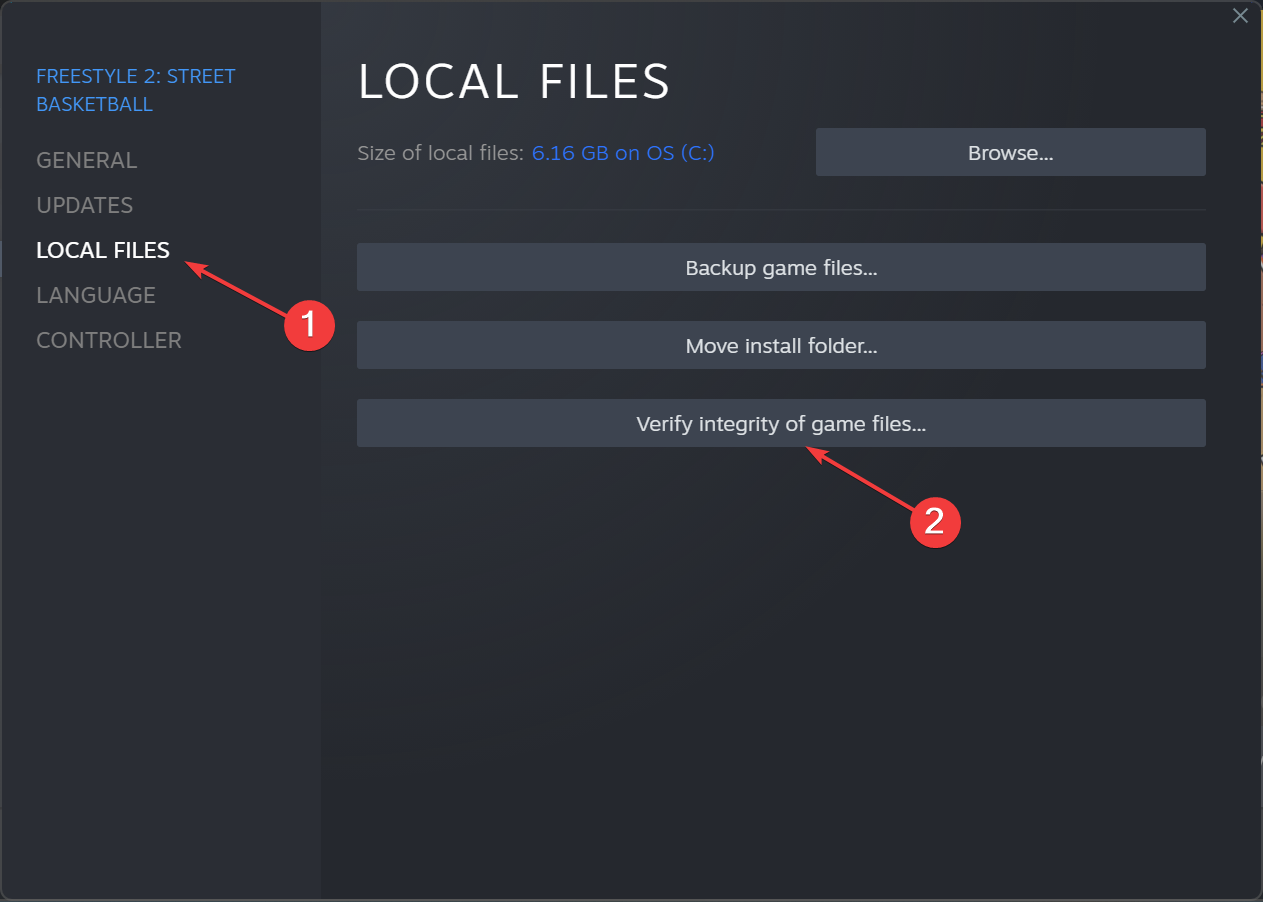Close the game properties window

(x=1240, y=15)
